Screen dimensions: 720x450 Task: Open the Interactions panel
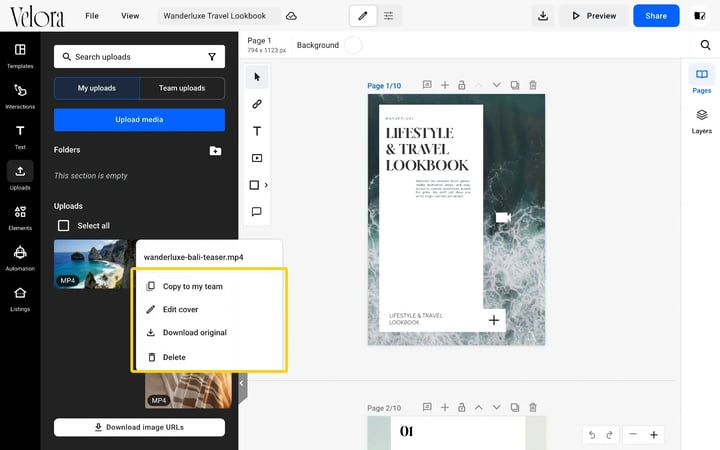(x=20, y=96)
